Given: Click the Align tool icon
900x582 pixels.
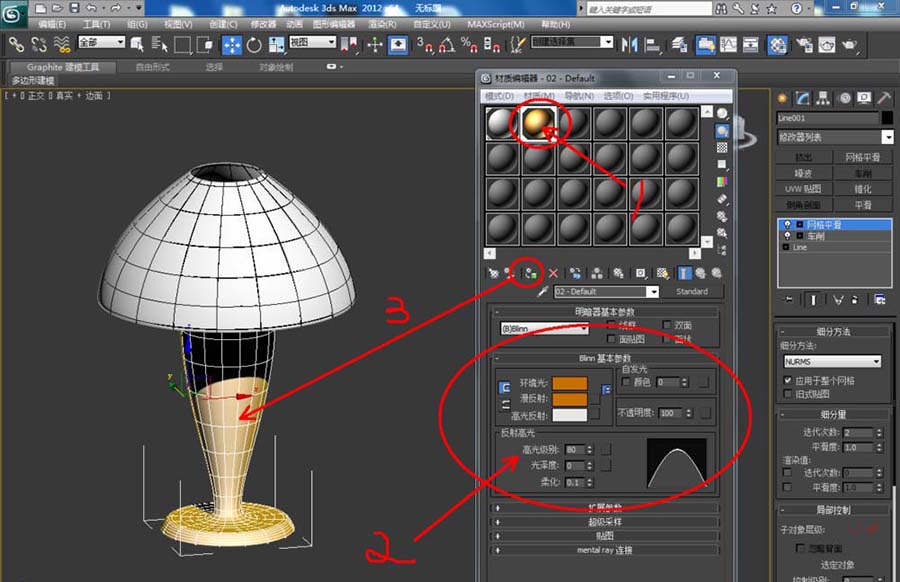Looking at the screenshot, I should pyautogui.click(x=653, y=45).
